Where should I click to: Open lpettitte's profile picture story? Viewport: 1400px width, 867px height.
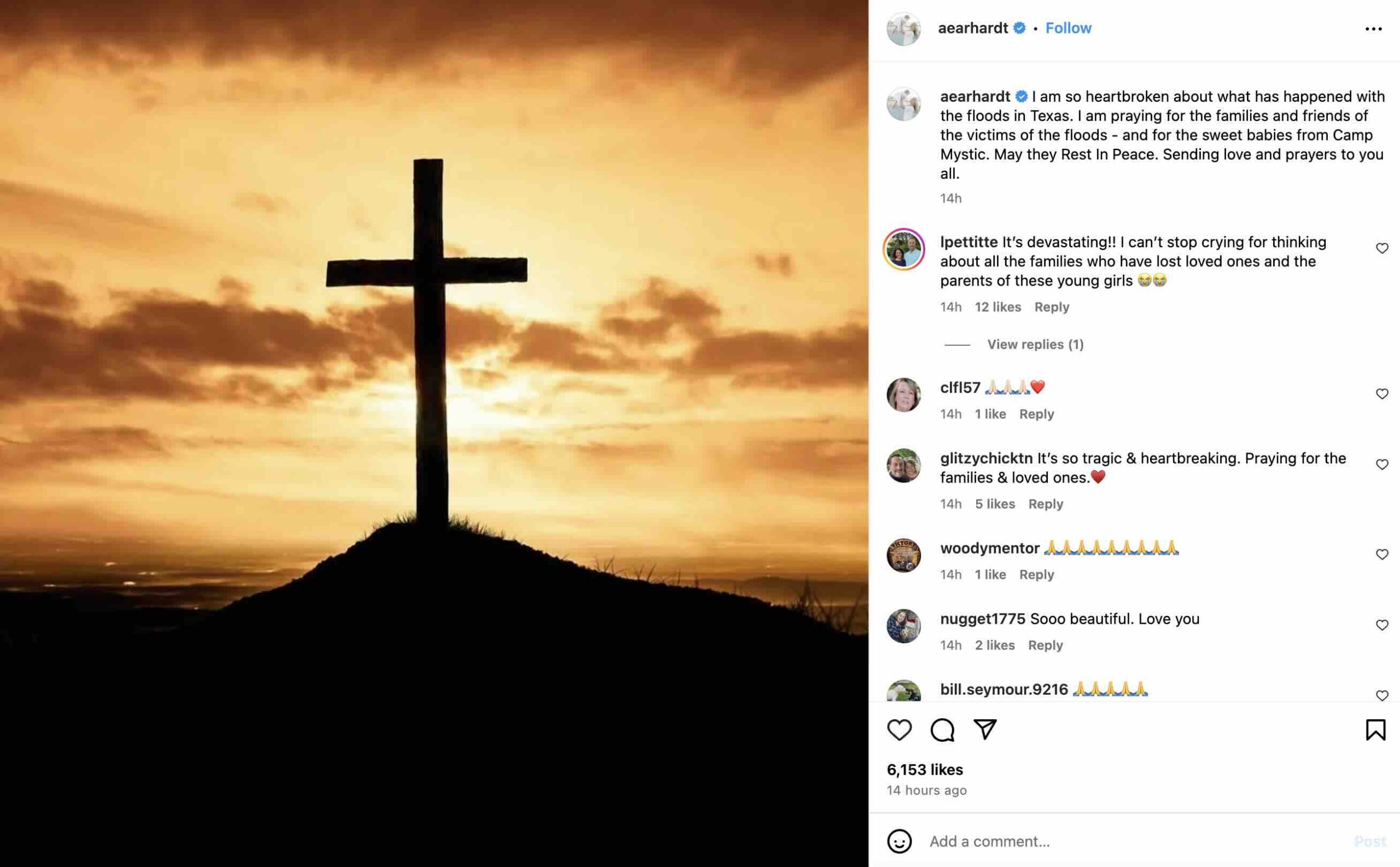pyautogui.click(x=903, y=249)
